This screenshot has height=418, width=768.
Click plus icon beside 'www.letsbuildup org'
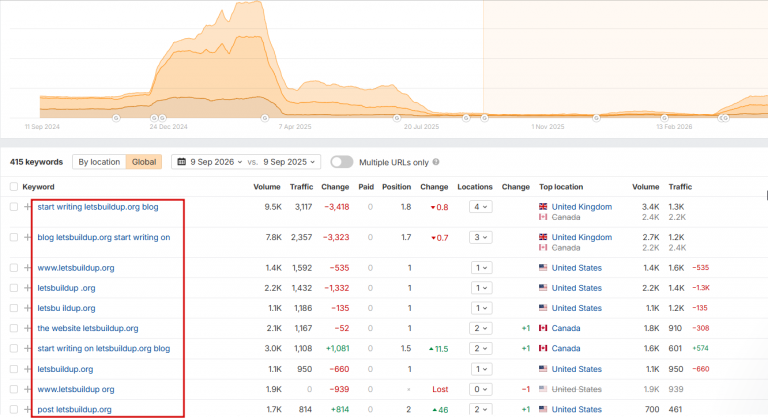point(27,389)
